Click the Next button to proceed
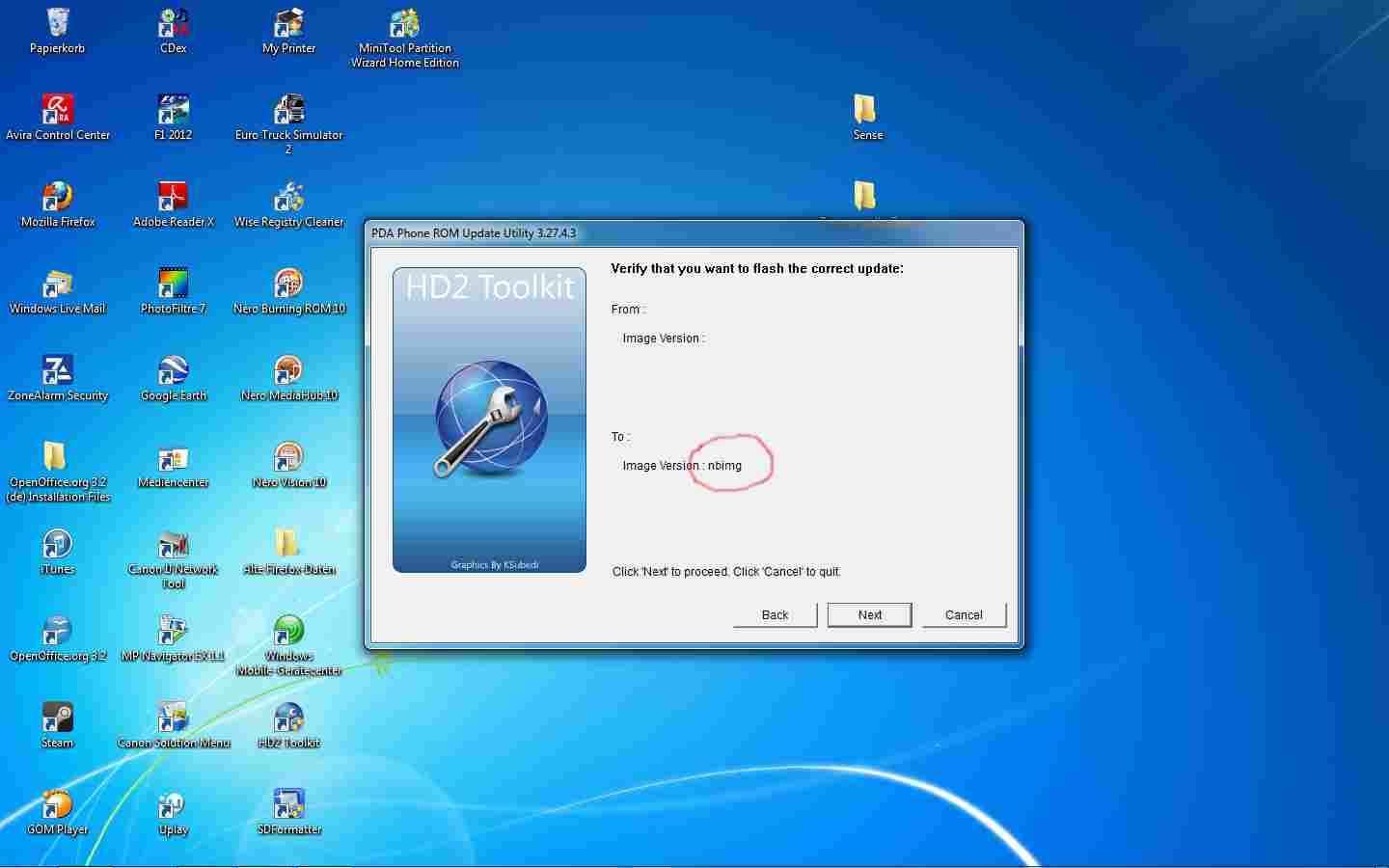The height and width of the screenshot is (868, 1389). click(869, 615)
